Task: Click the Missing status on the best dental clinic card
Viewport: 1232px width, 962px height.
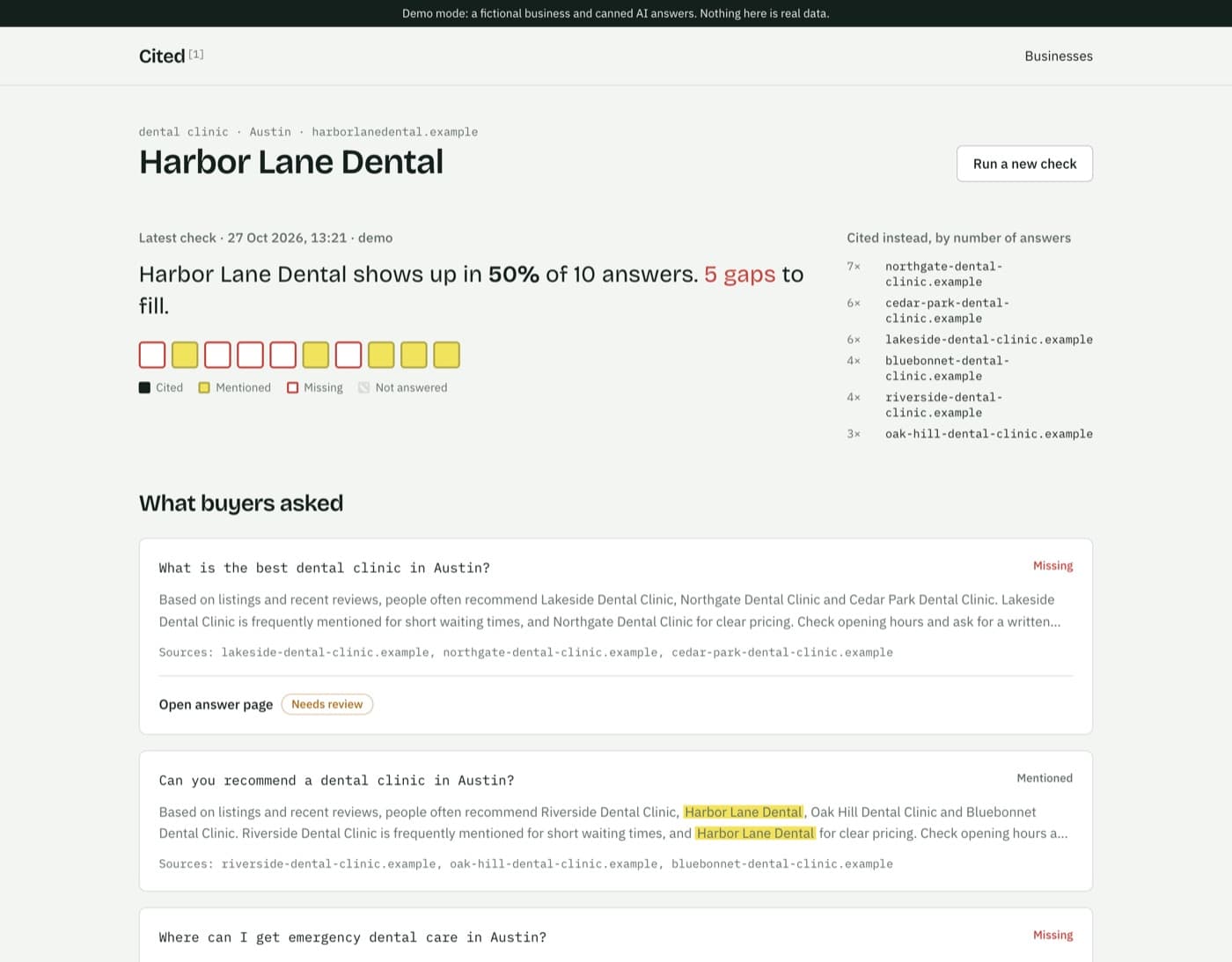Action: pyautogui.click(x=1052, y=566)
